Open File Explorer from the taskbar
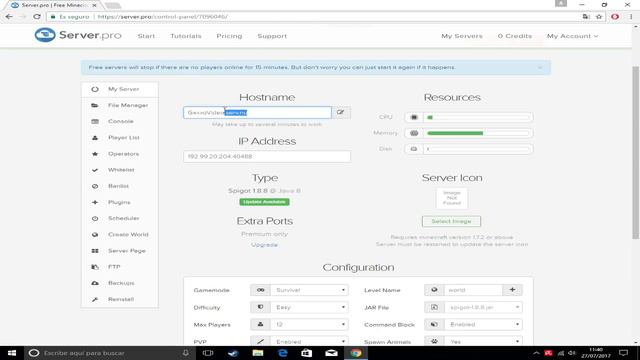 (x=258, y=353)
